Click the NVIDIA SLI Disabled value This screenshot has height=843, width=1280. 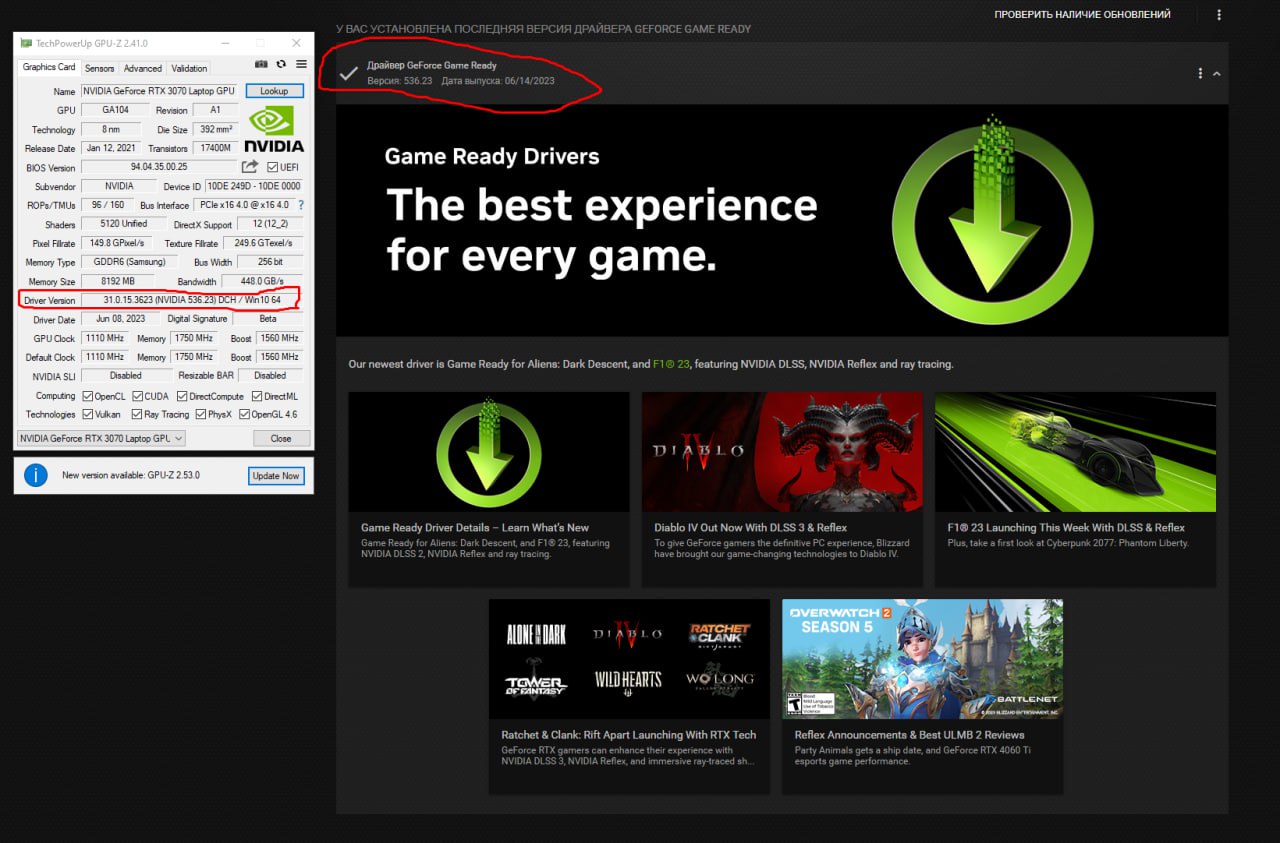pos(126,376)
